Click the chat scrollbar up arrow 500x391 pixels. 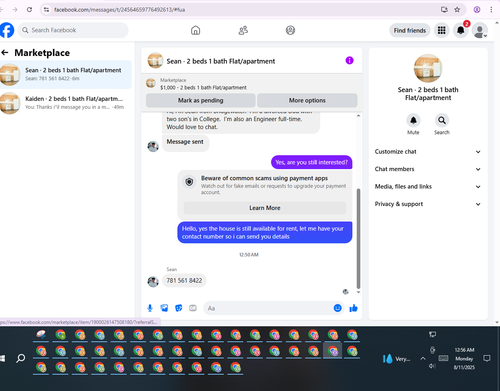click(359, 116)
